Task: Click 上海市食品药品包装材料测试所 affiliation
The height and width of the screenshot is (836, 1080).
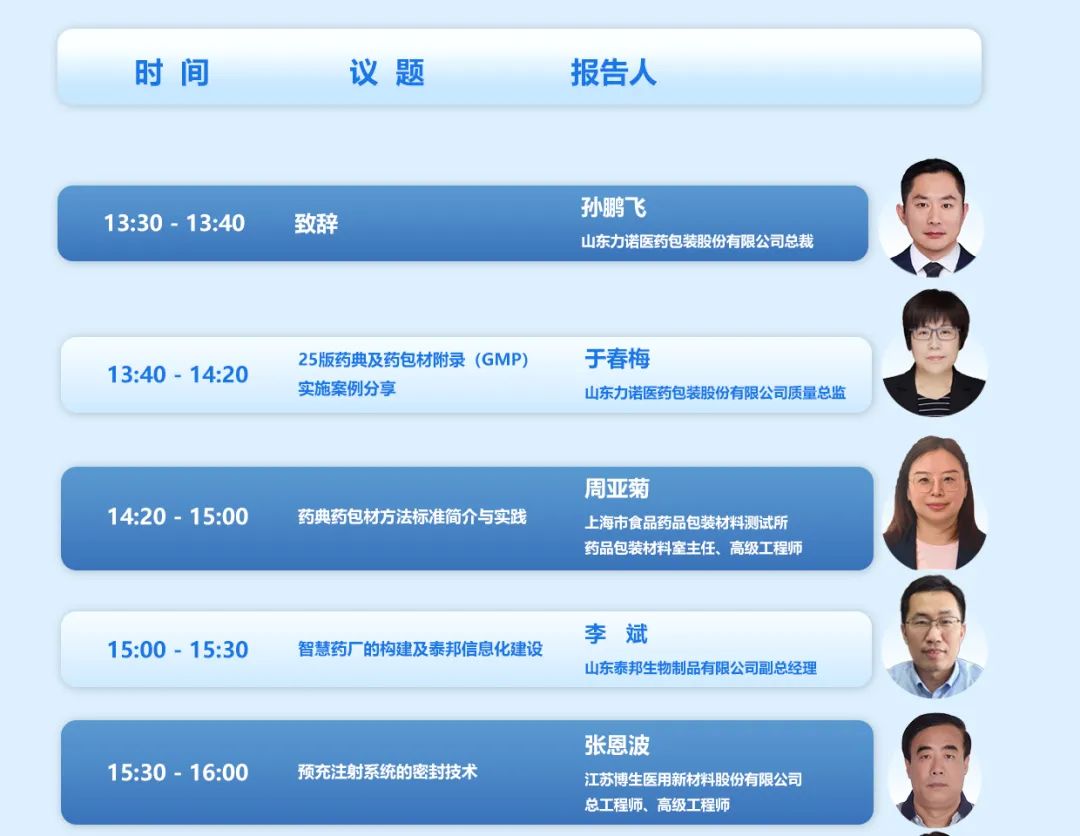Action: point(686,523)
